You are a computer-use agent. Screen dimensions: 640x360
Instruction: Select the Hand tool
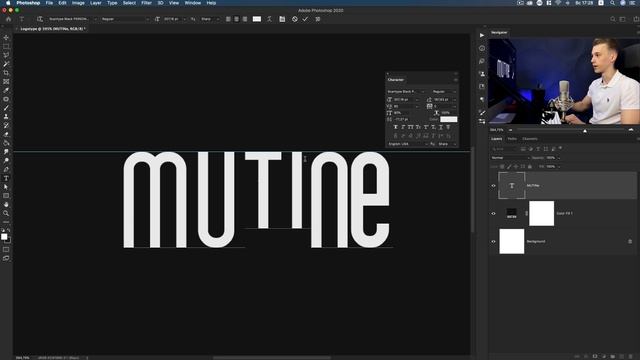(6, 204)
